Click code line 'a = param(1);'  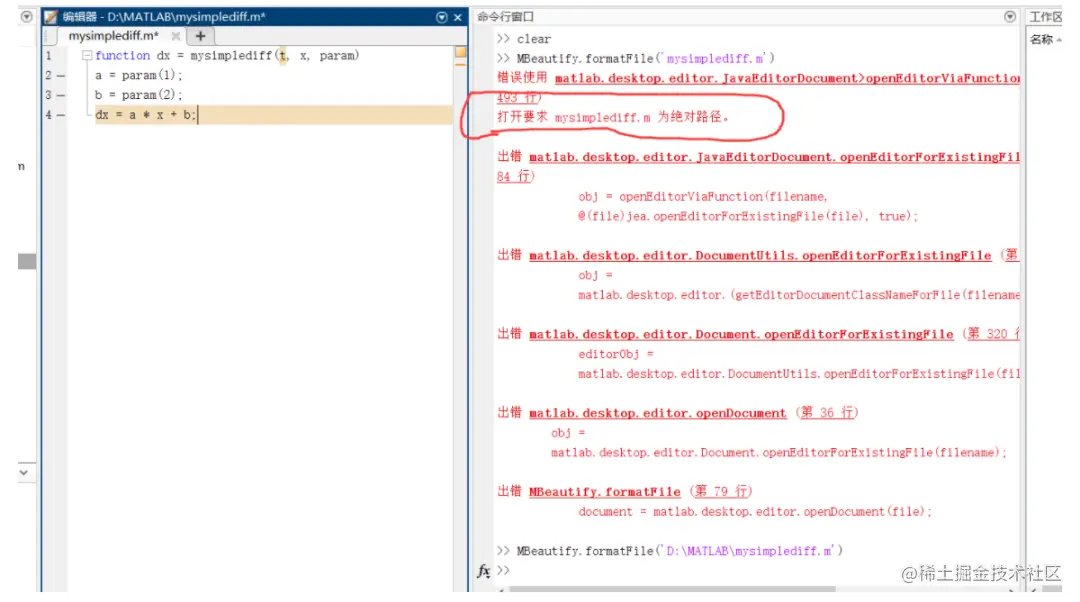[138, 75]
